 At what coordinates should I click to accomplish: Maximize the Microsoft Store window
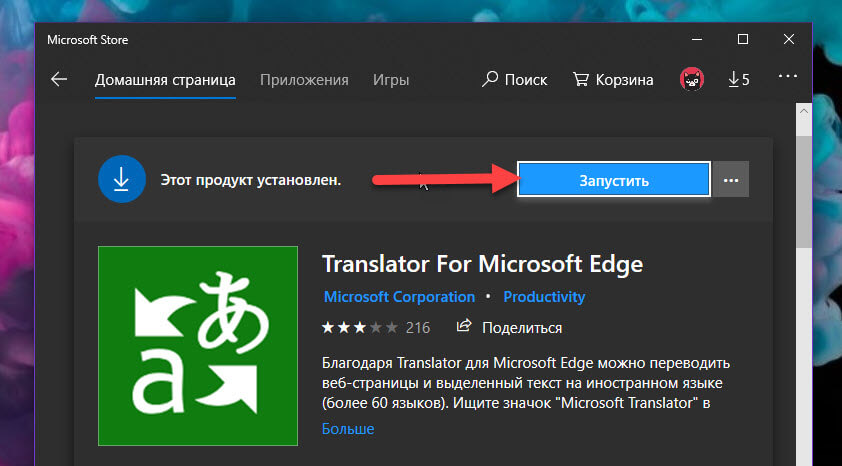pyautogui.click(x=743, y=40)
